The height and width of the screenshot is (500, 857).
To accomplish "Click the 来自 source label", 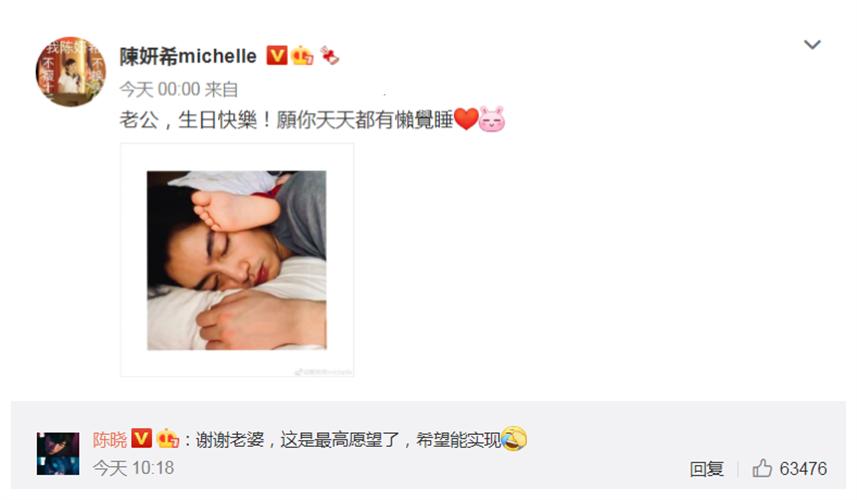I will pos(222,89).
